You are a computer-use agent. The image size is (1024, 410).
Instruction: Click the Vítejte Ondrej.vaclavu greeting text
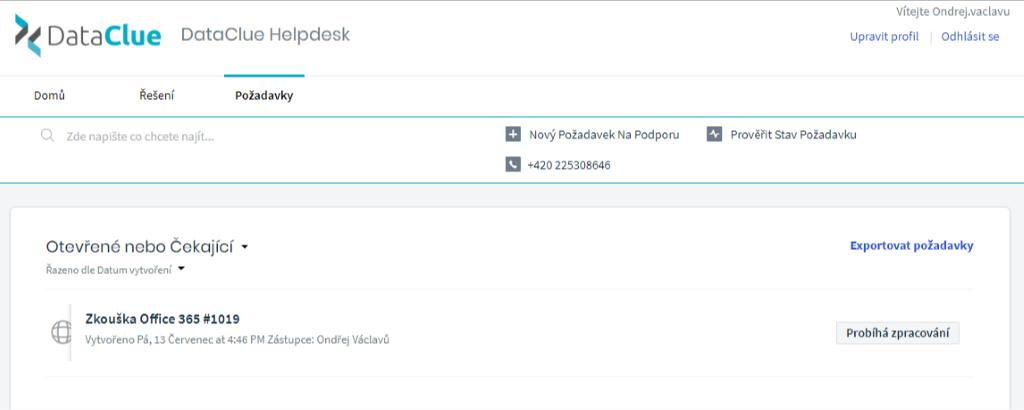955,12
